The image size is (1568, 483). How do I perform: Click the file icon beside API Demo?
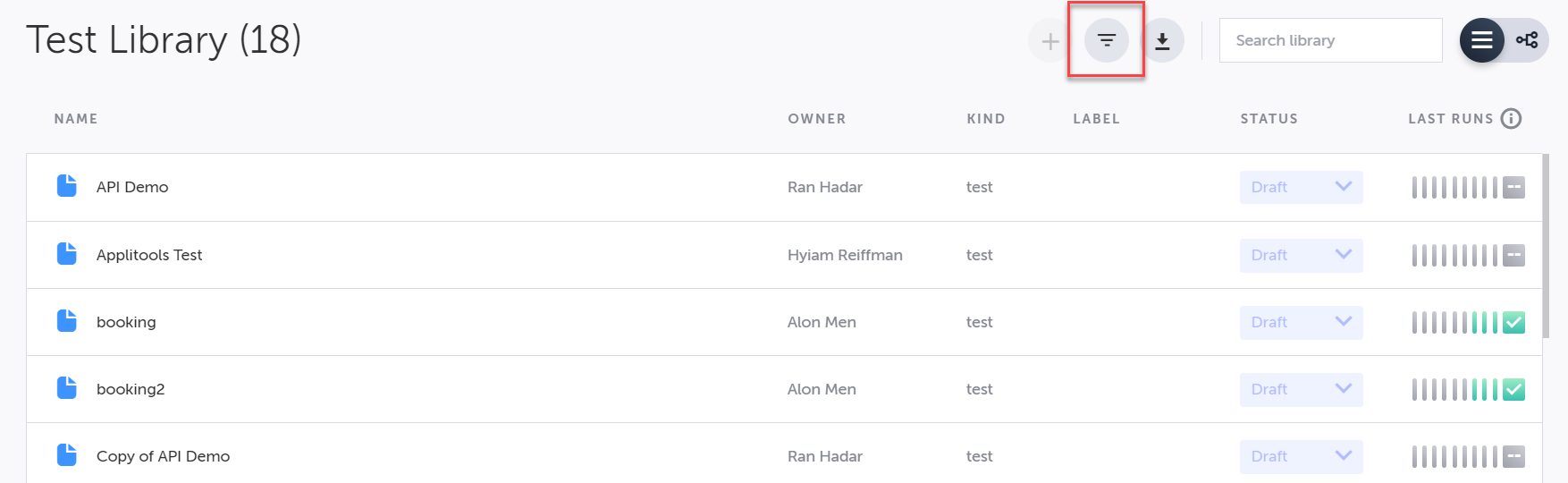(67, 186)
